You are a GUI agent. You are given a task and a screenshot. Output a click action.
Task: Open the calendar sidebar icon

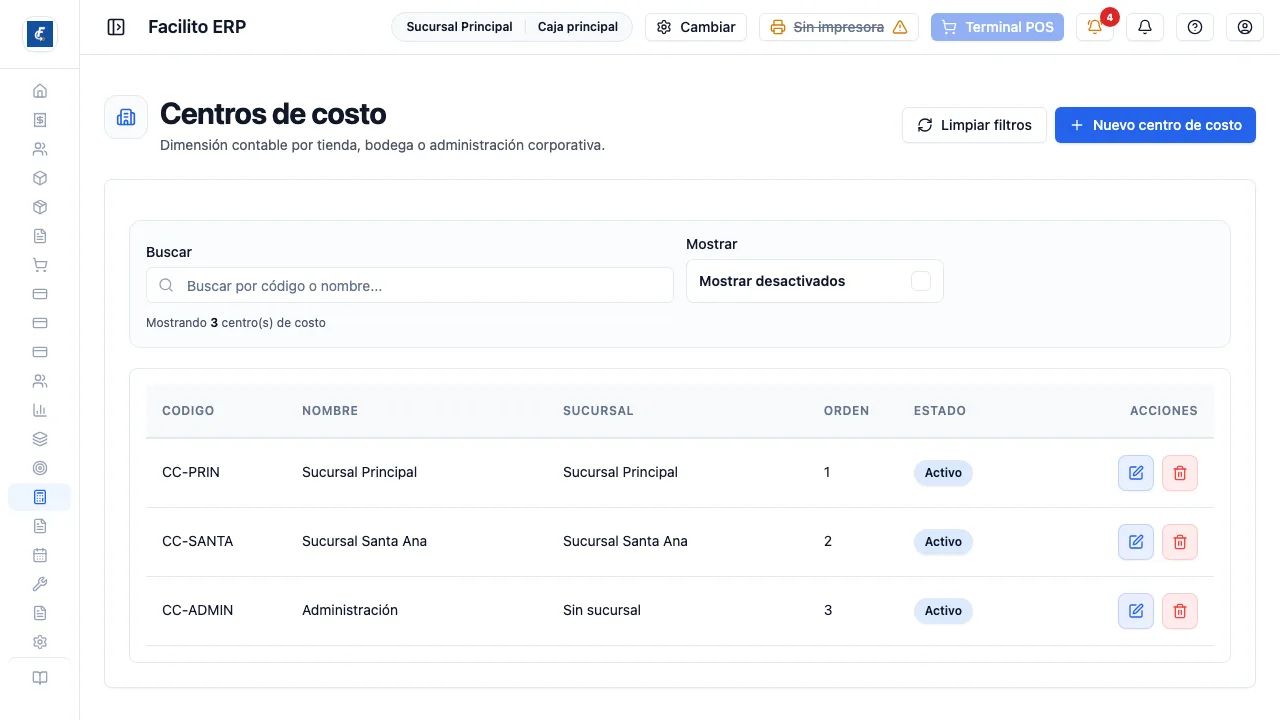click(40, 555)
